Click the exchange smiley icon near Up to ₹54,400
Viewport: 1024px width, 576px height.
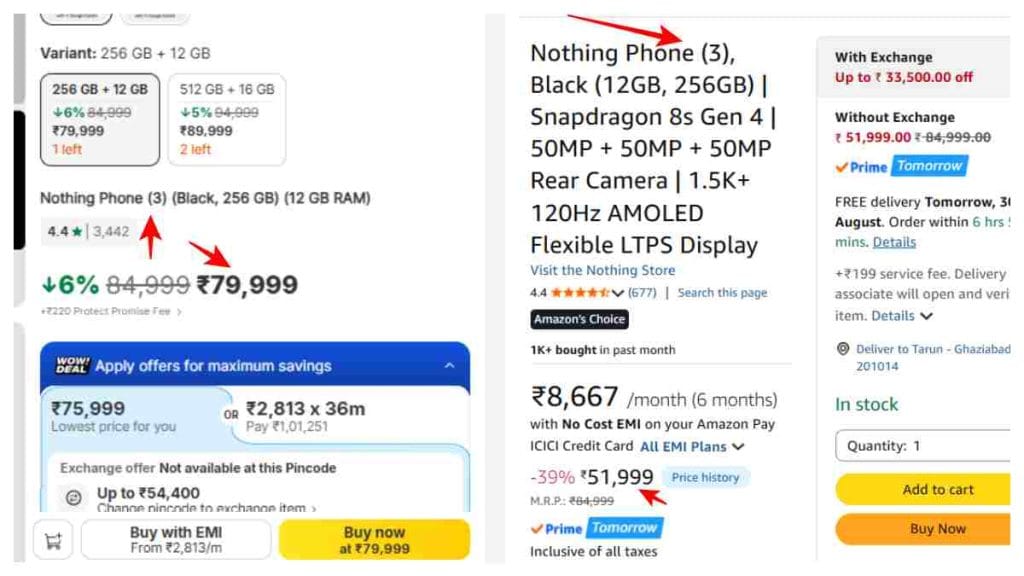(74, 498)
